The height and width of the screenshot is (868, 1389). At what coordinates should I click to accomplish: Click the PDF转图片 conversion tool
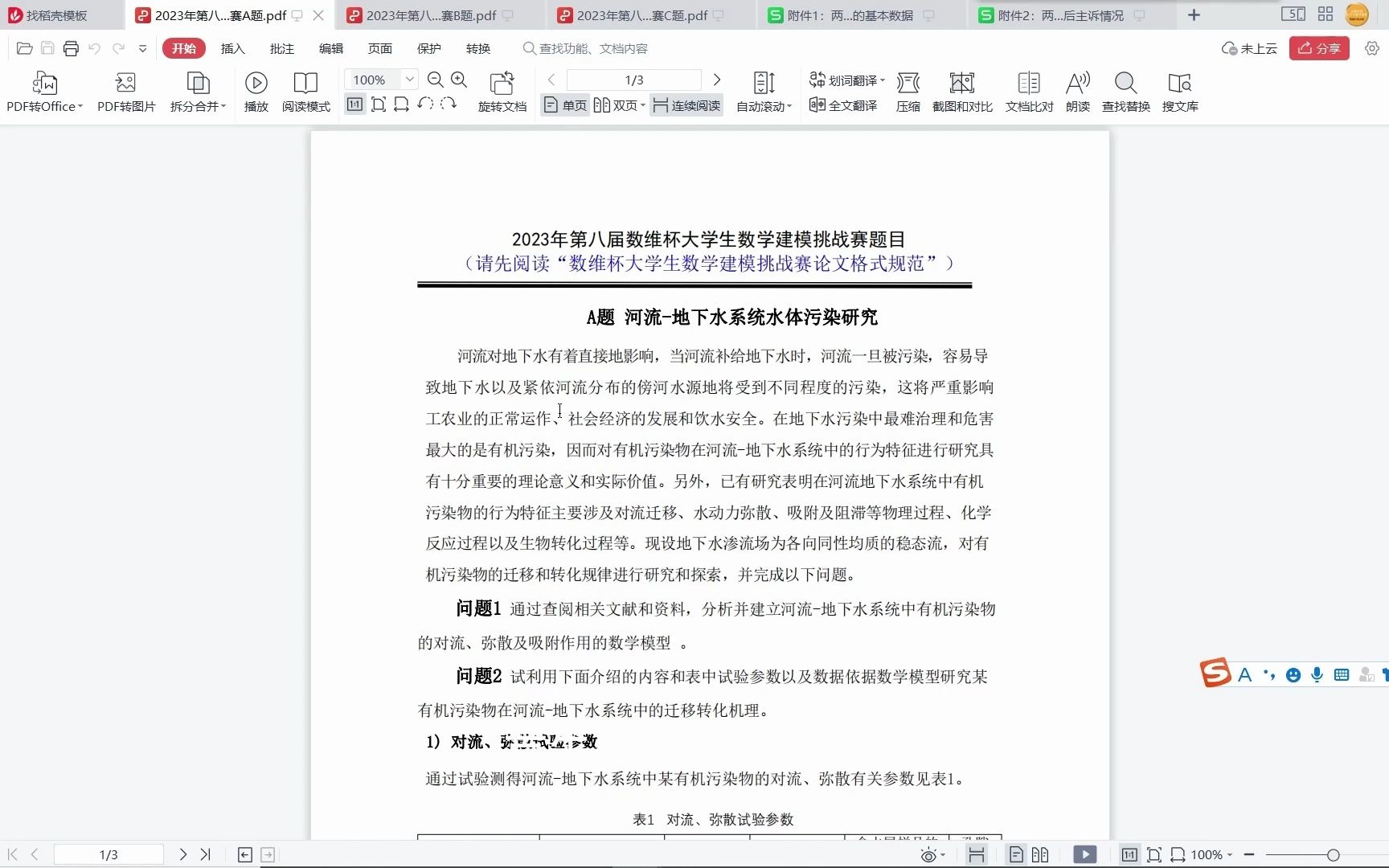click(125, 91)
